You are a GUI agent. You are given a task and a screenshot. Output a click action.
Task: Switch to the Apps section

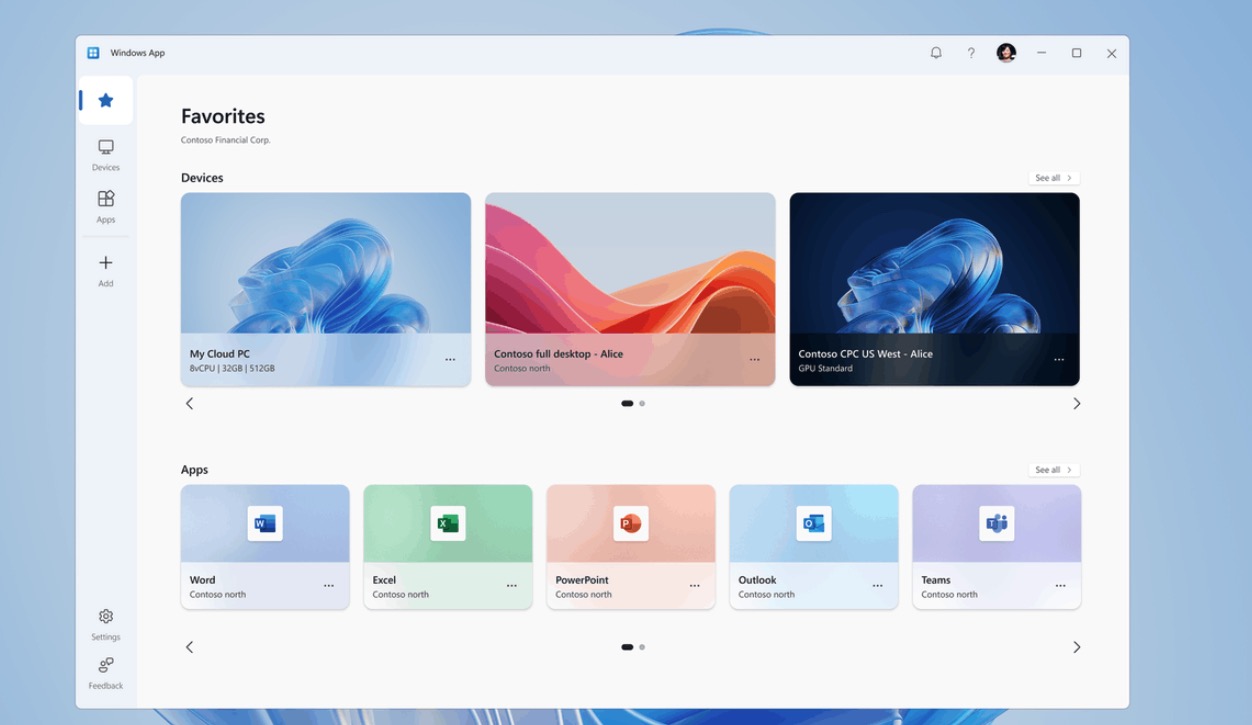coord(105,206)
